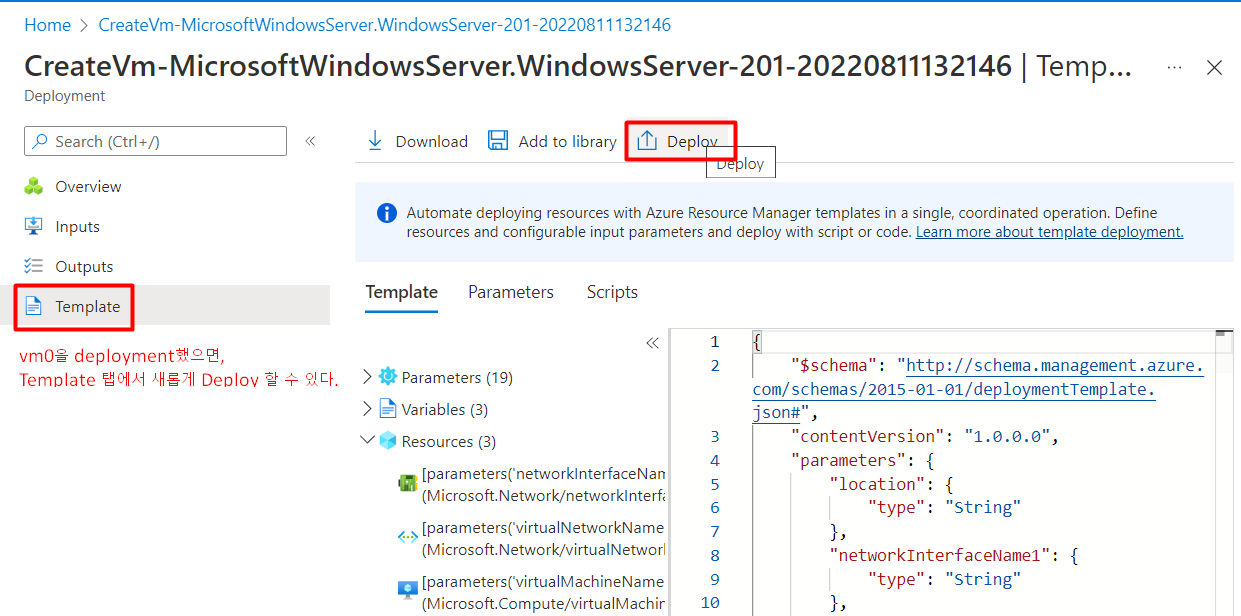Collapse the left sidebar menu chevrons
Image resolution: width=1241 pixels, height=616 pixels.
[x=310, y=141]
